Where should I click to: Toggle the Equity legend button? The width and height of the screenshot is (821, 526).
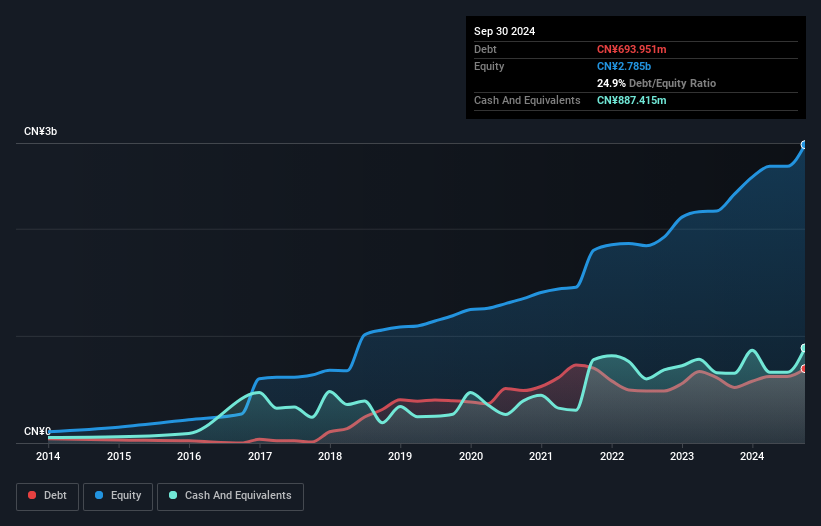pyautogui.click(x=118, y=496)
